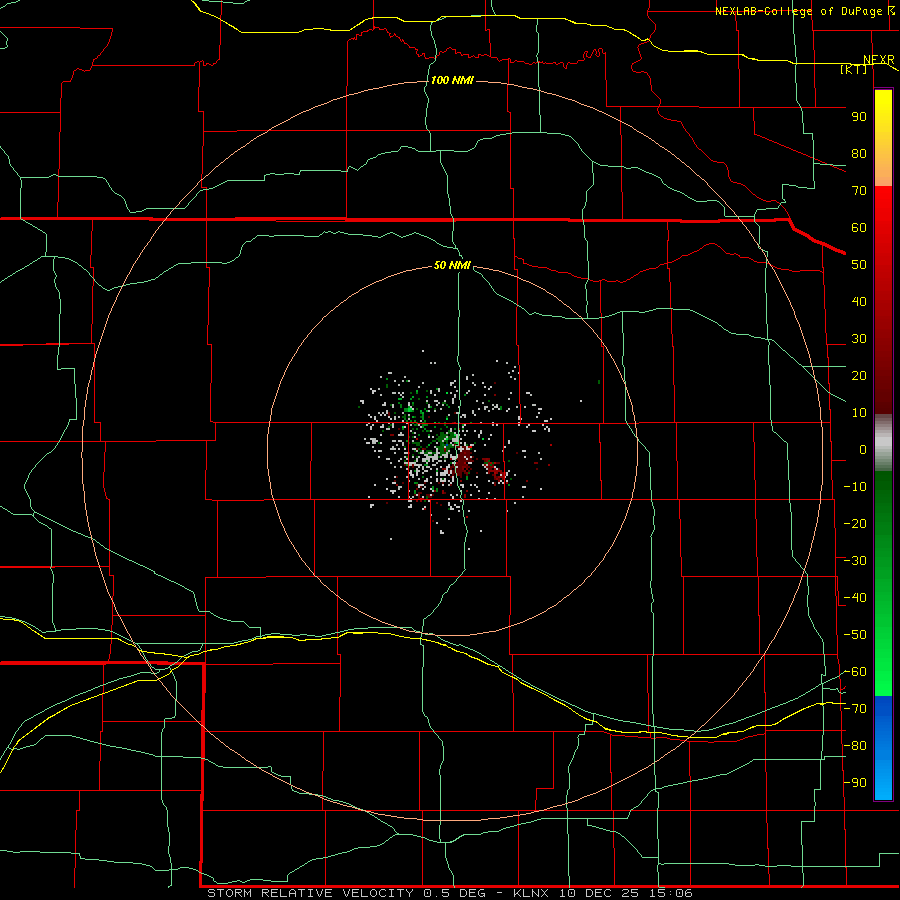The image size is (900, 900).
Task: Select the -10 value on the velocity scale
Action: [855, 487]
